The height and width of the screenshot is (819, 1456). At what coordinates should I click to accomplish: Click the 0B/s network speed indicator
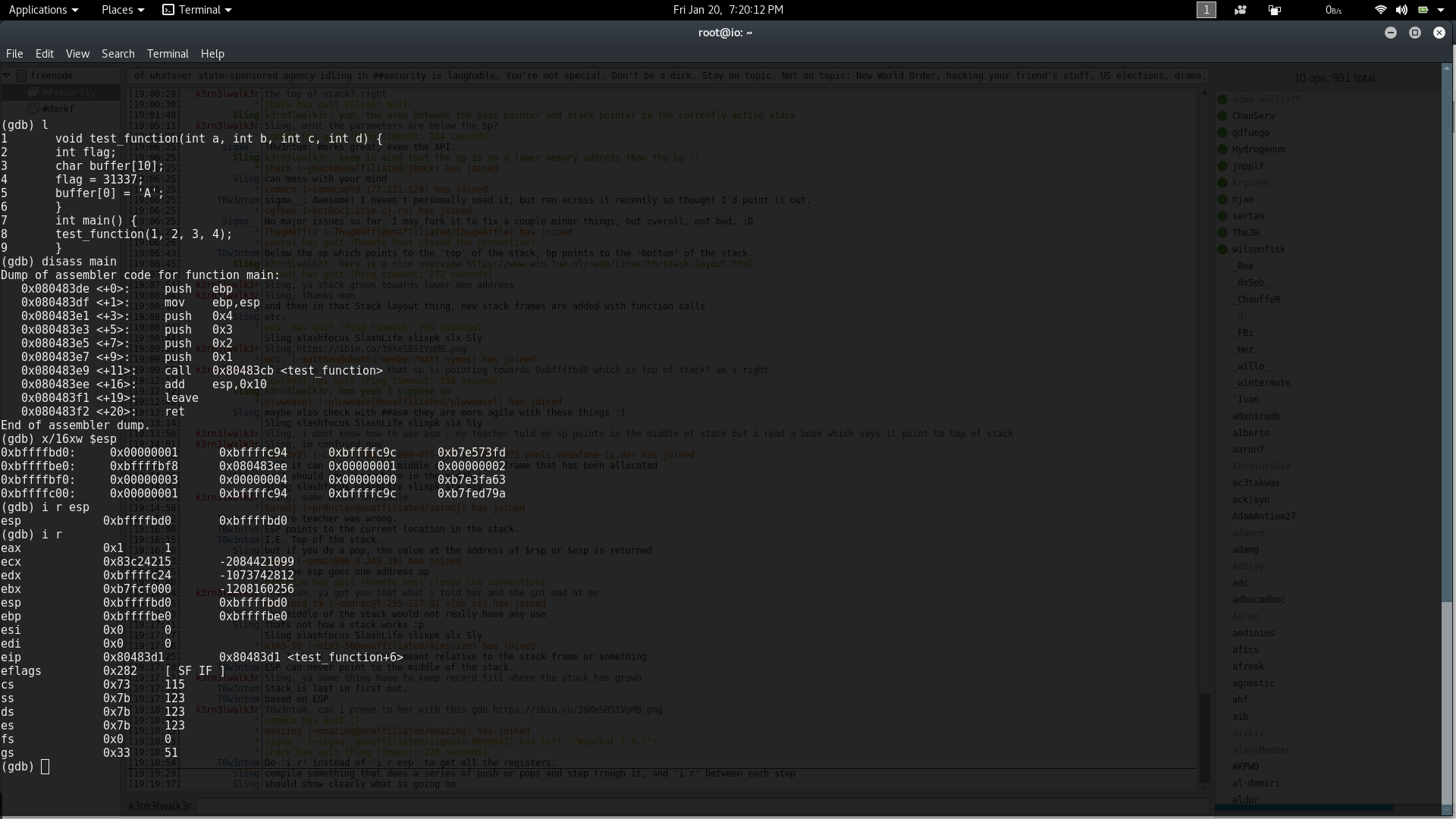[x=1333, y=10]
